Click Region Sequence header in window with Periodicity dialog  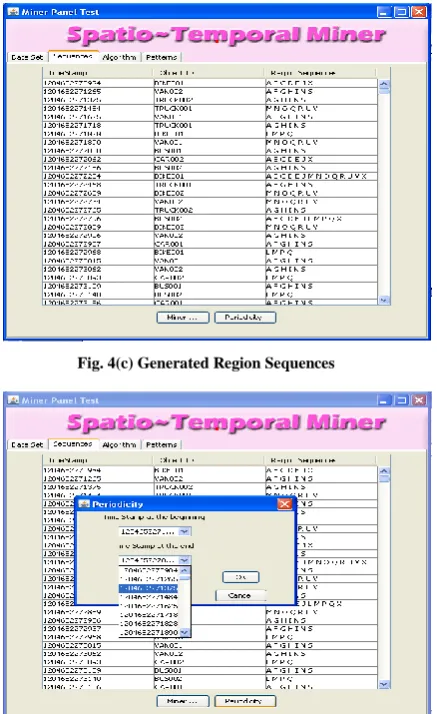point(320,460)
